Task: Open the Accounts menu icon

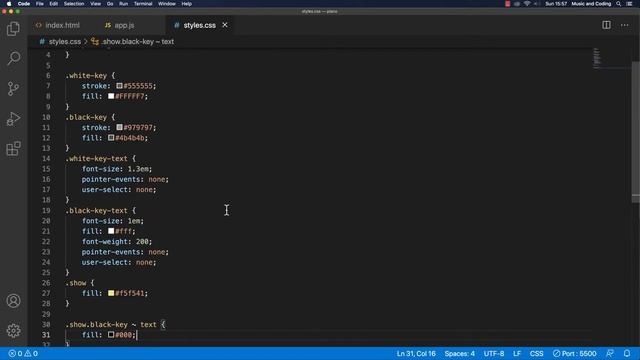Action: pyautogui.click(x=13, y=301)
